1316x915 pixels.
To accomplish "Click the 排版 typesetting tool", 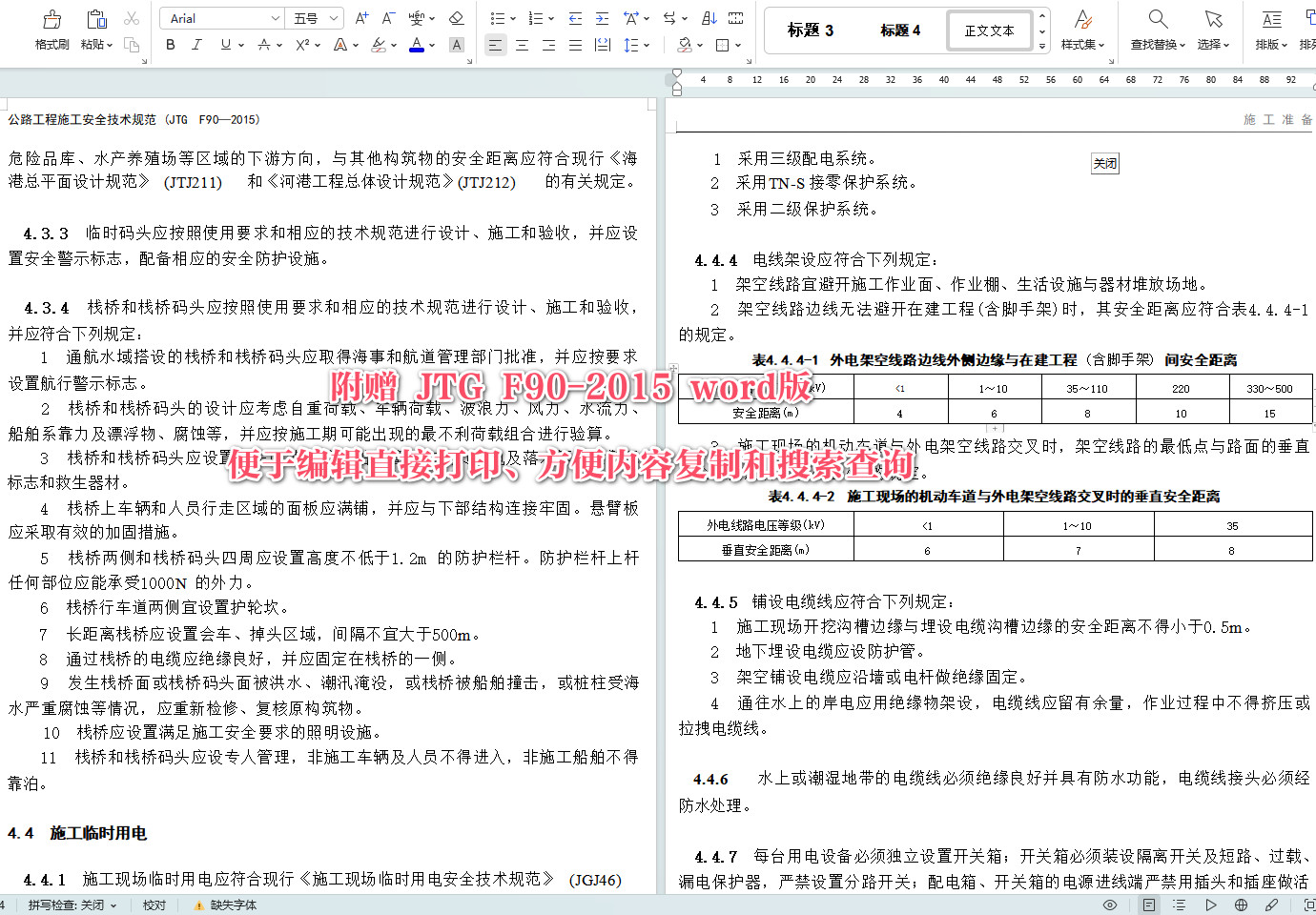I will click(1271, 27).
